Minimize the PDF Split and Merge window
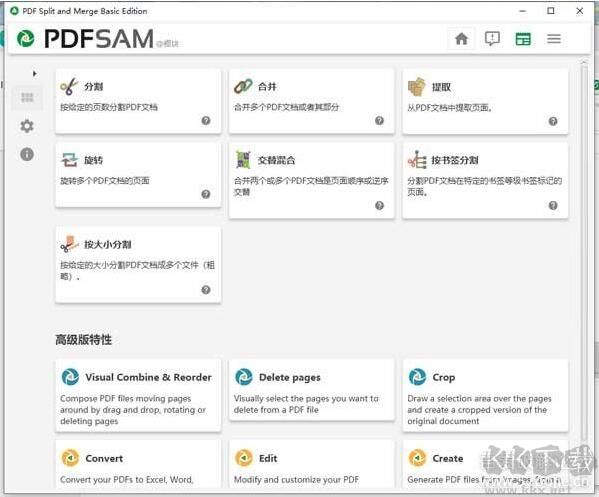Viewport: 599px width, 497px height. [523, 11]
